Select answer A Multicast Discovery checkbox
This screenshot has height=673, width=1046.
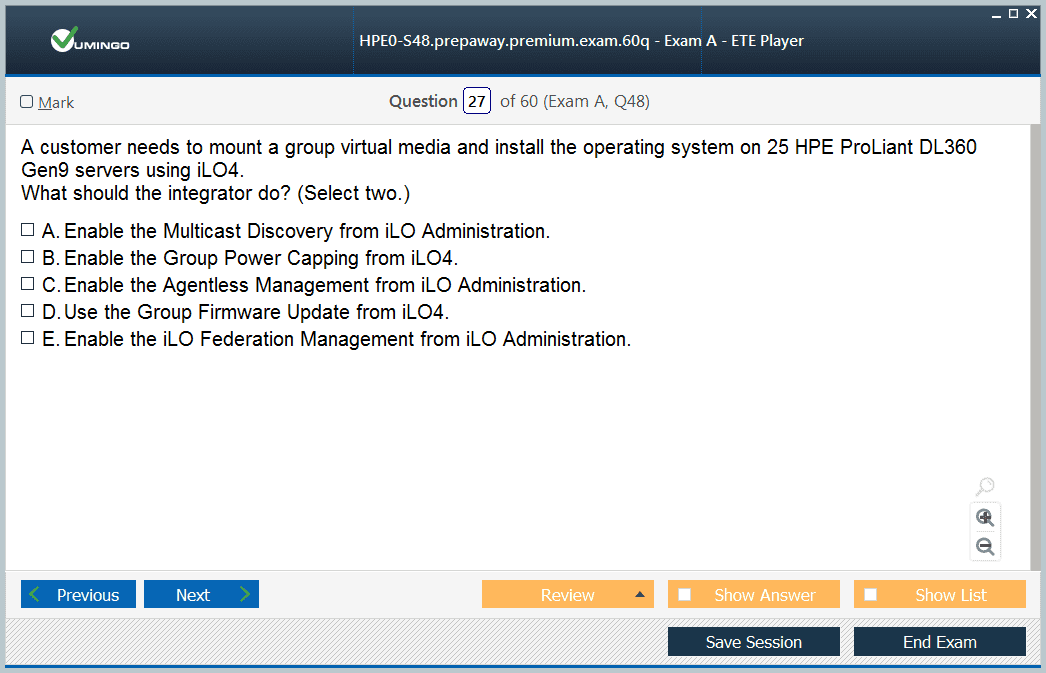pyautogui.click(x=28, y=231)
